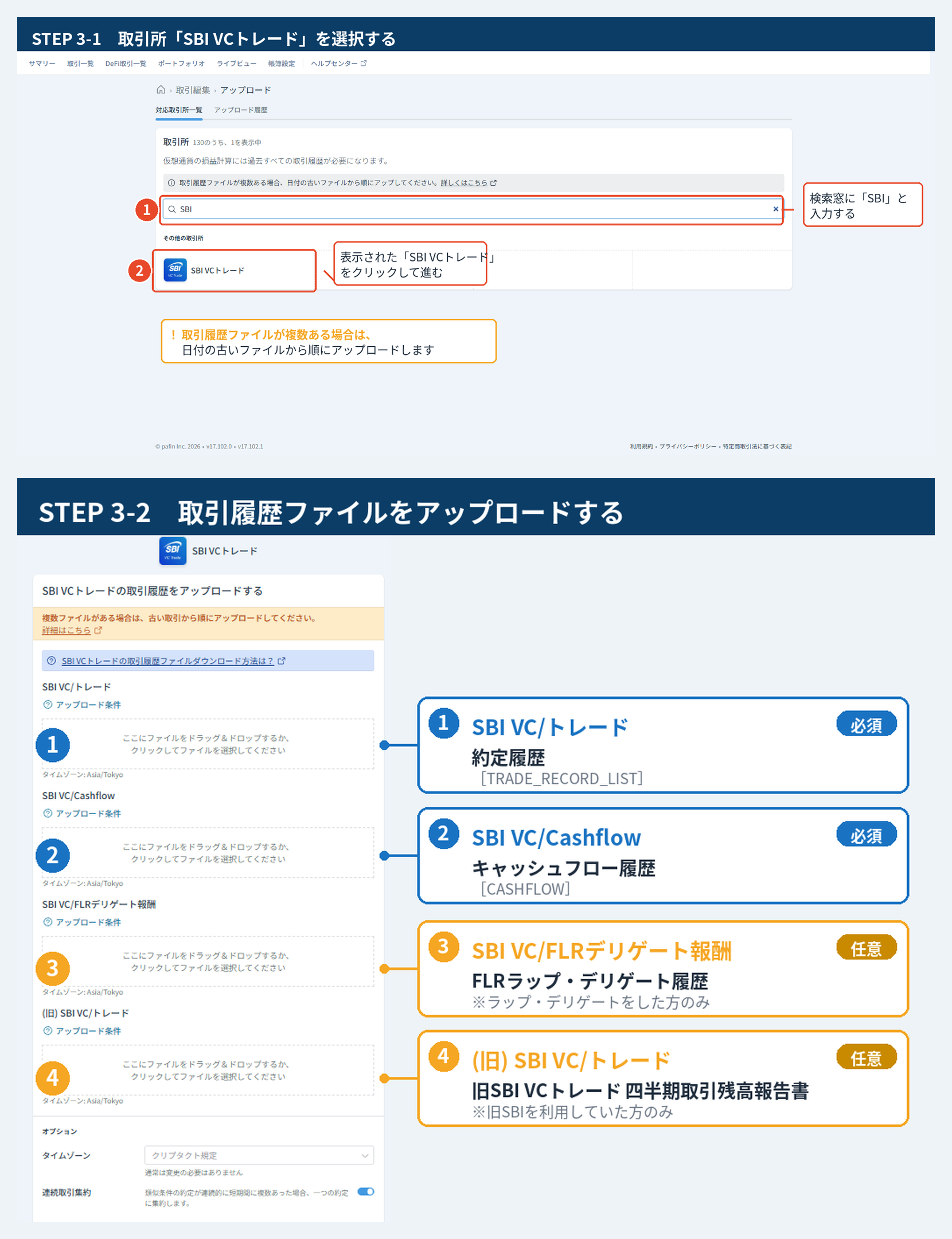This screenshot has height=1239, width=952.
Task: Click the info icon in the gray notice bar
Action: [x=171, y=183]
